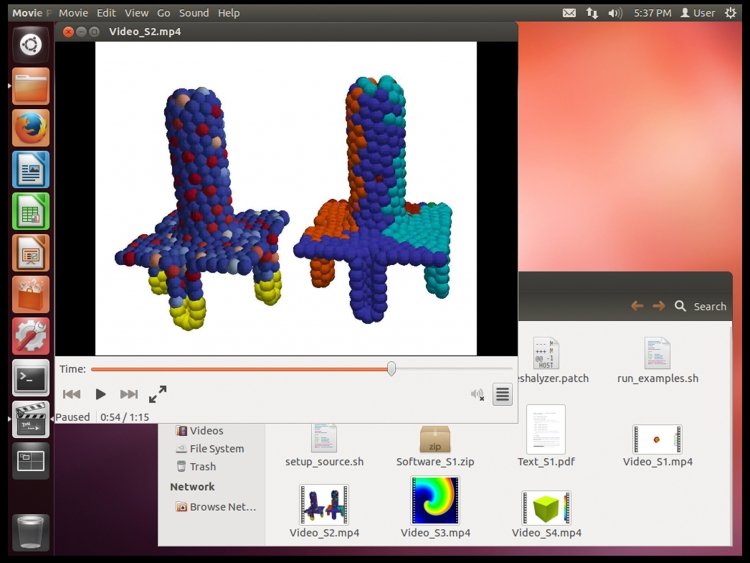This screenshot has height=563, width=750.
Task: Open the Ubuntu Dash home button
Action: 31,45
